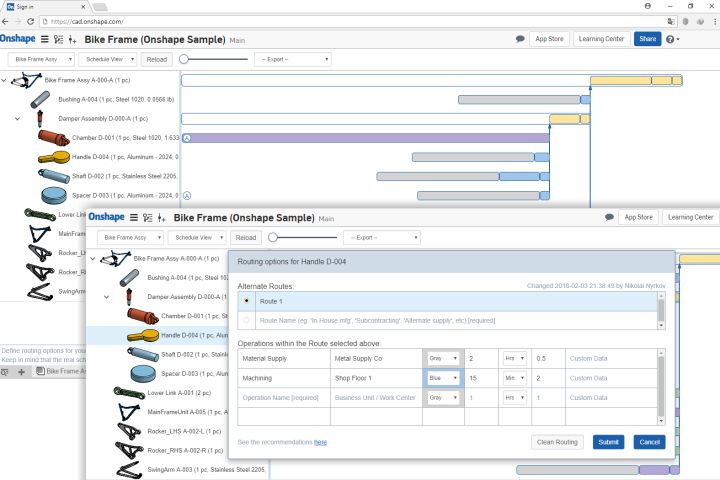Click Reload button in front window
This screenshot has width=720, height=480.
pyautogui.click(x=246, y=237)
